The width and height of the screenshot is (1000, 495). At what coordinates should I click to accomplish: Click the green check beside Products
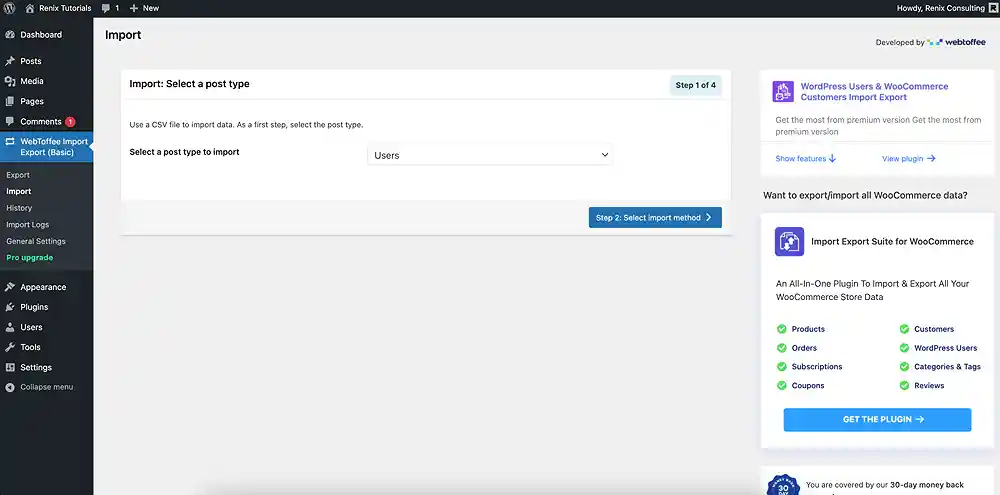(781, 329)
